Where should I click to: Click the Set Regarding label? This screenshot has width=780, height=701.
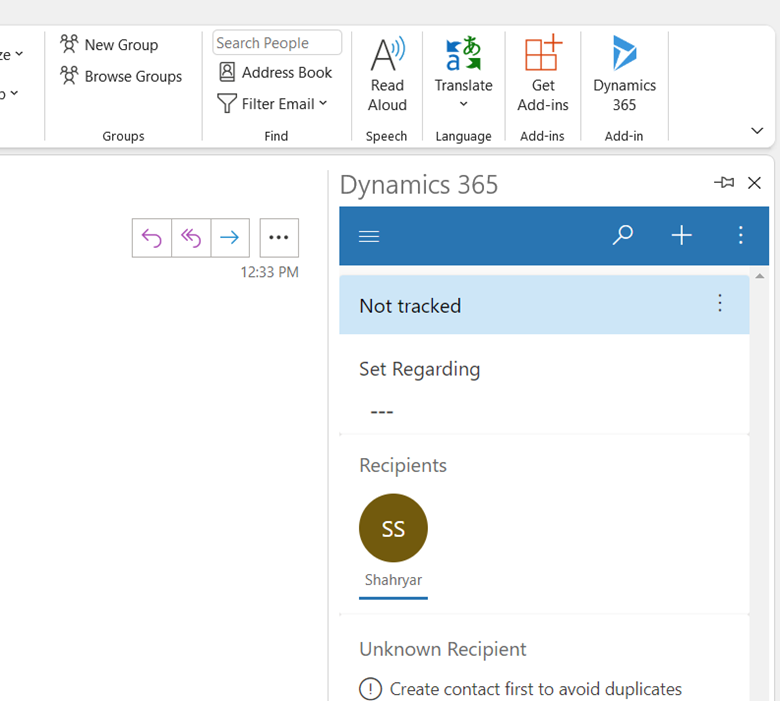click(420, 370)
